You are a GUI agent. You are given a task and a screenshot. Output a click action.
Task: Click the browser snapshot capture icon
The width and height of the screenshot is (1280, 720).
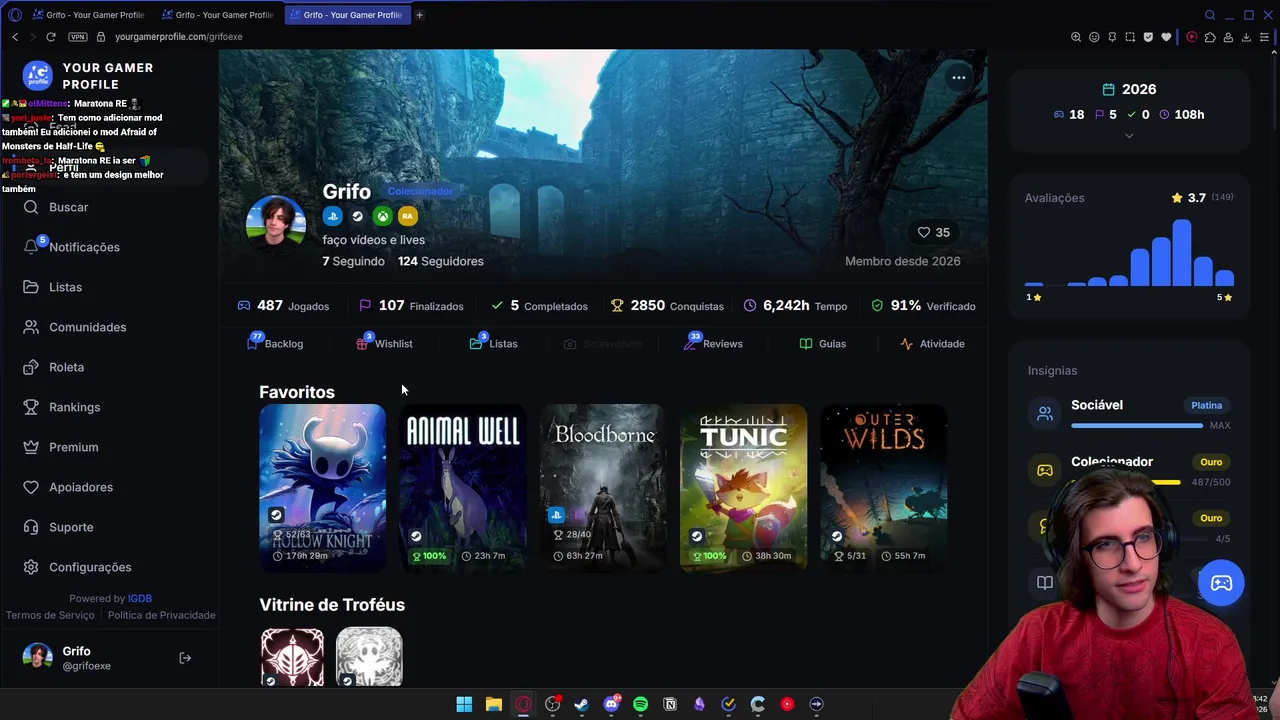point(1130,37)
